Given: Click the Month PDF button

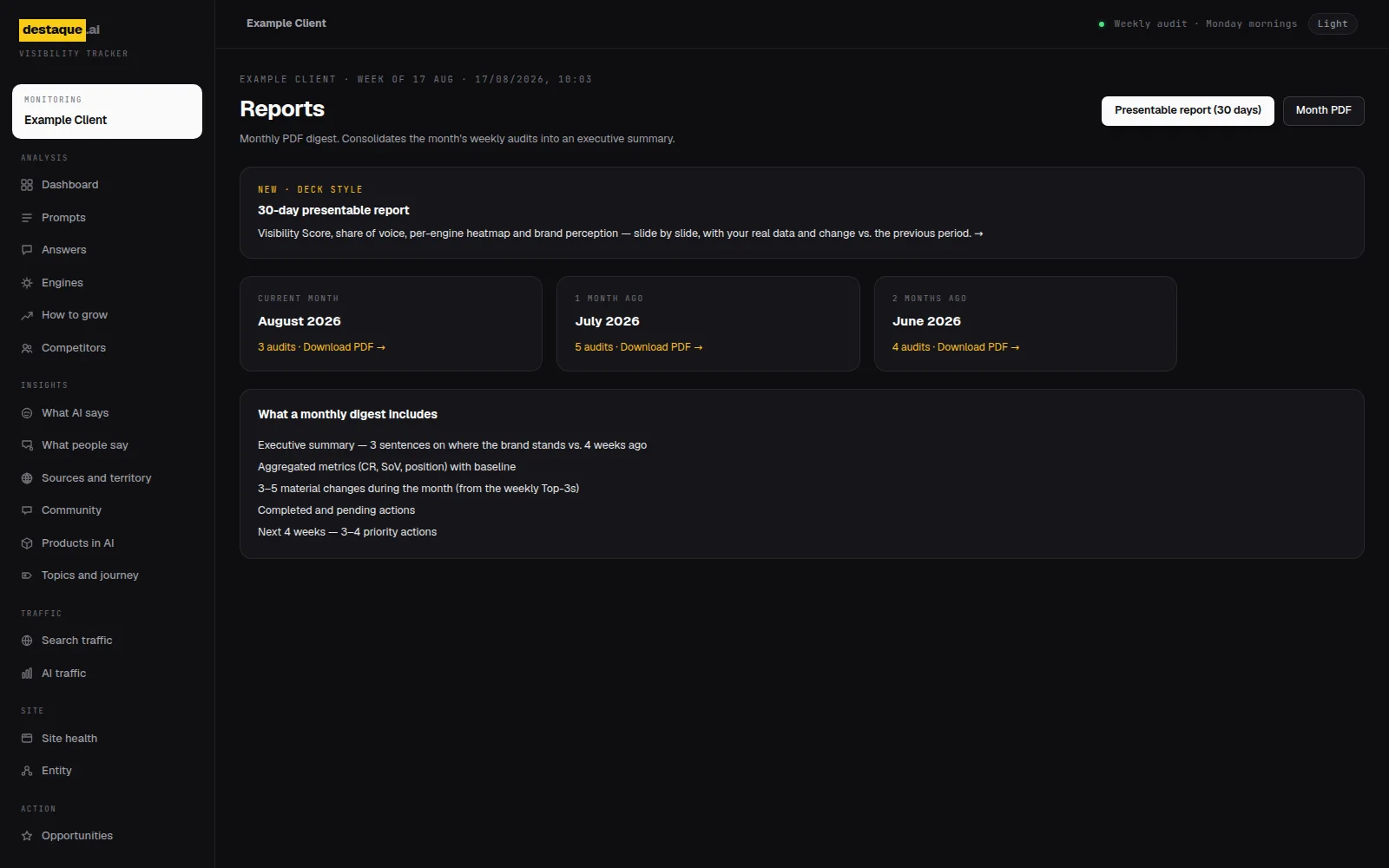Looking at the screenshot, I should coord(1323,111).
